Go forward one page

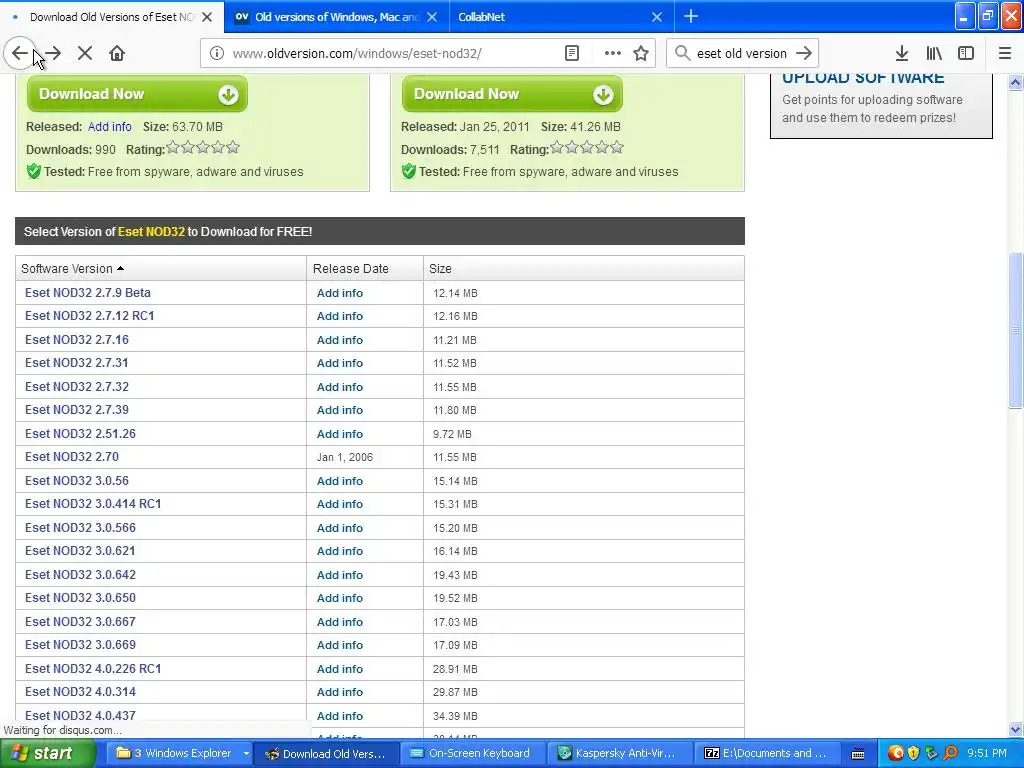pos(53,54)
